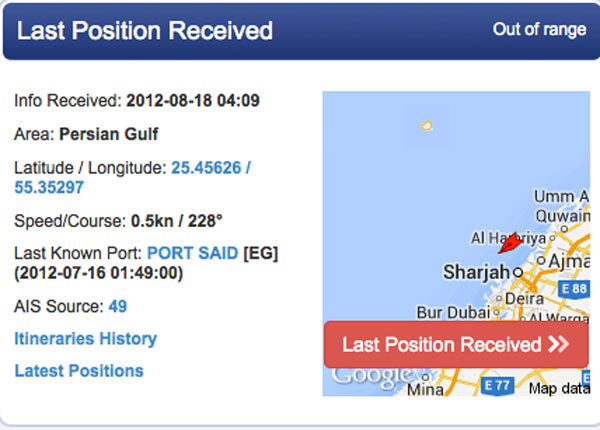Screen dimensions: 600x430
Task: Click the Out of range status label
Action: (x=539, y=29)
